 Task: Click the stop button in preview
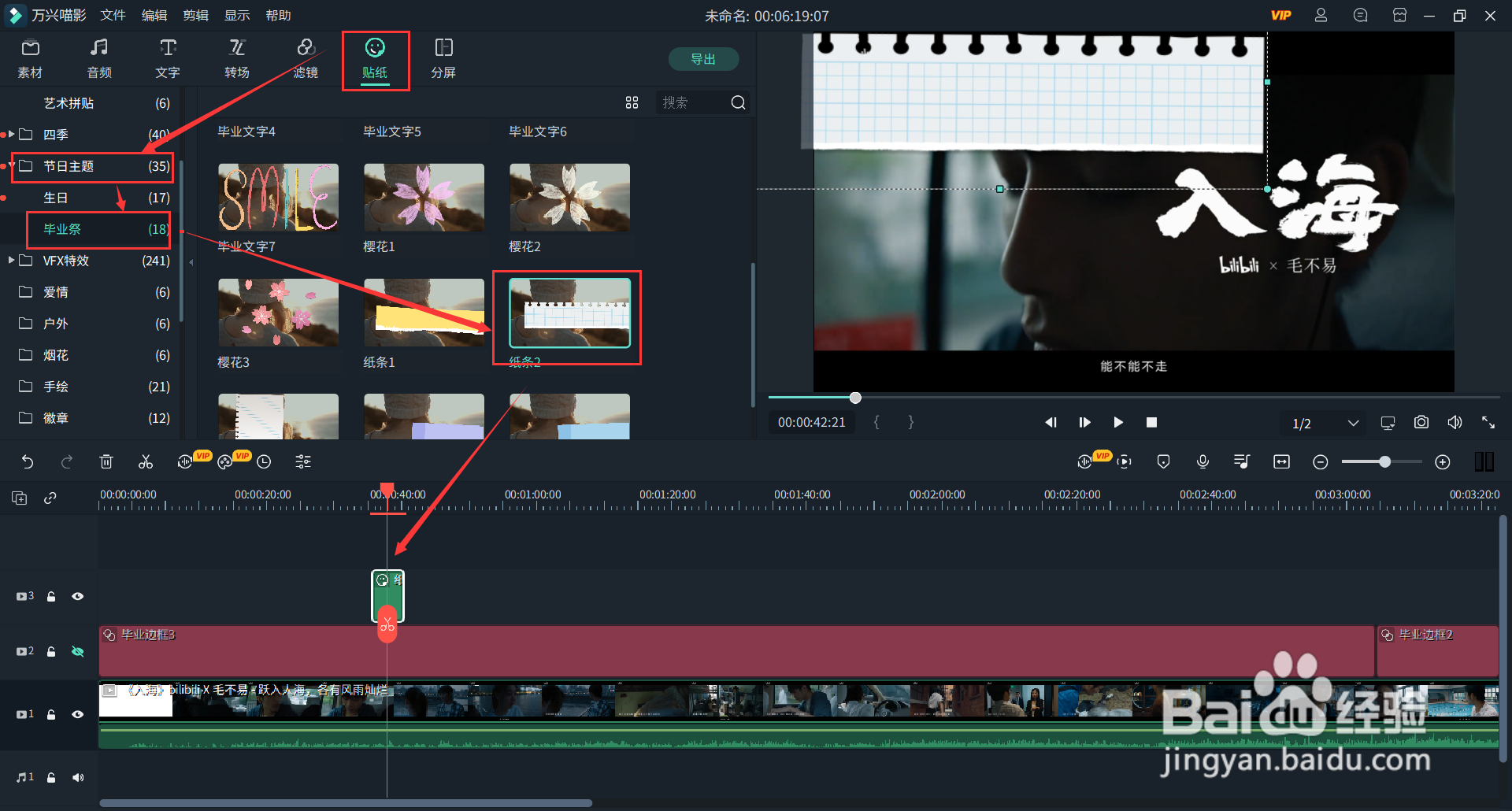pyautogui.click(x=1151, y=423)
